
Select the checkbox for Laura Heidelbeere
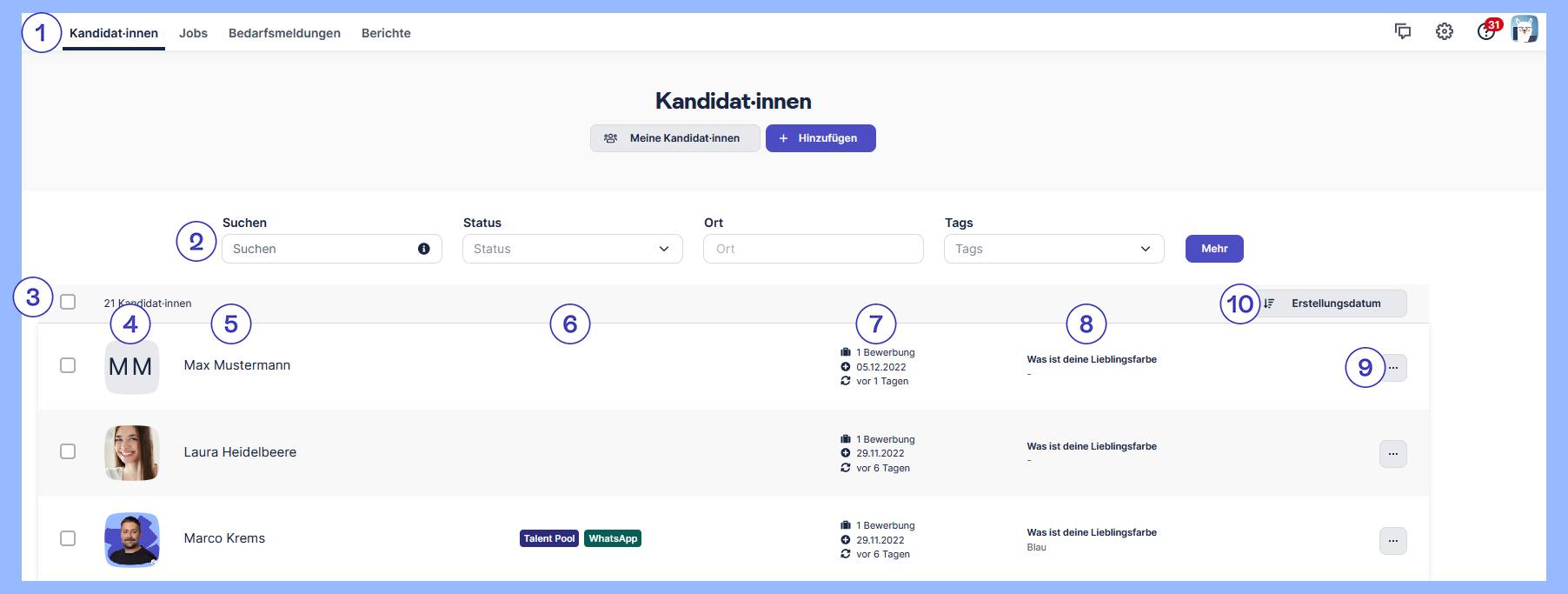click(x=68, y=451)
